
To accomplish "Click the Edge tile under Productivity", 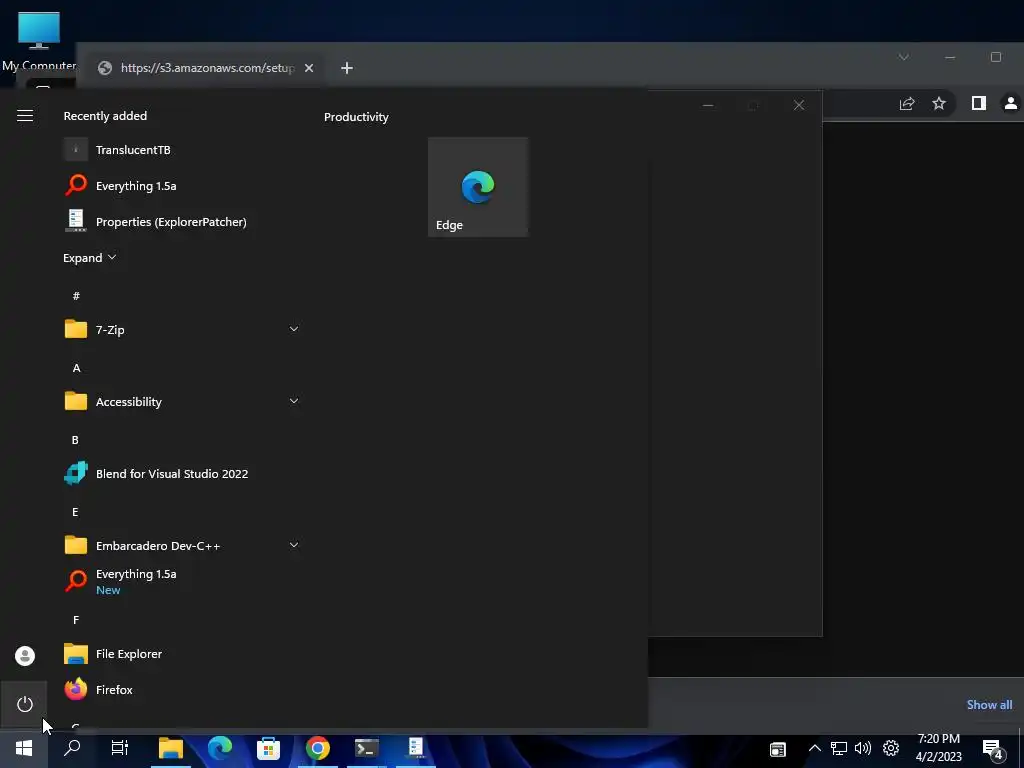I will 478,187.
